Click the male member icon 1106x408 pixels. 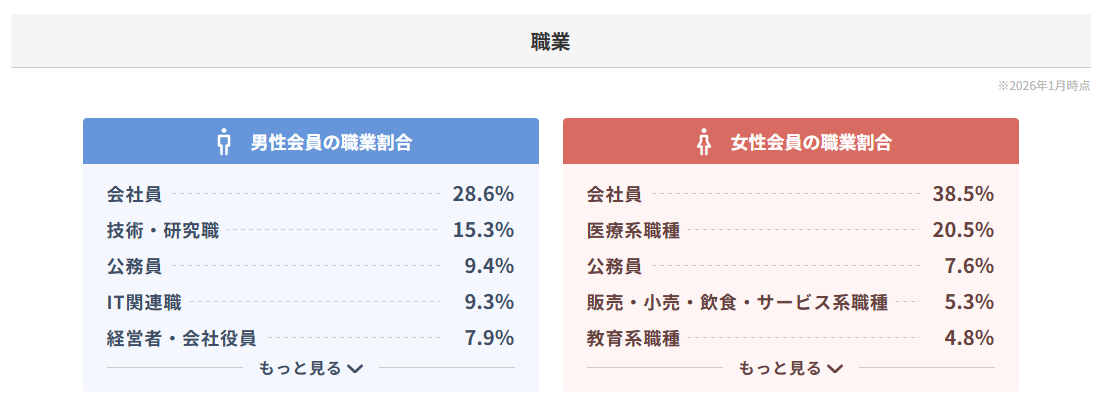[x=223, y=142]
